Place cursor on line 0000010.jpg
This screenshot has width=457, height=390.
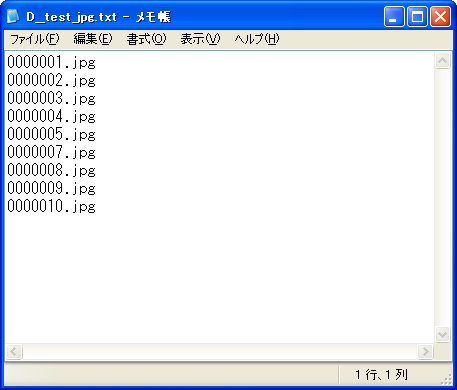[x=52, y=206]
